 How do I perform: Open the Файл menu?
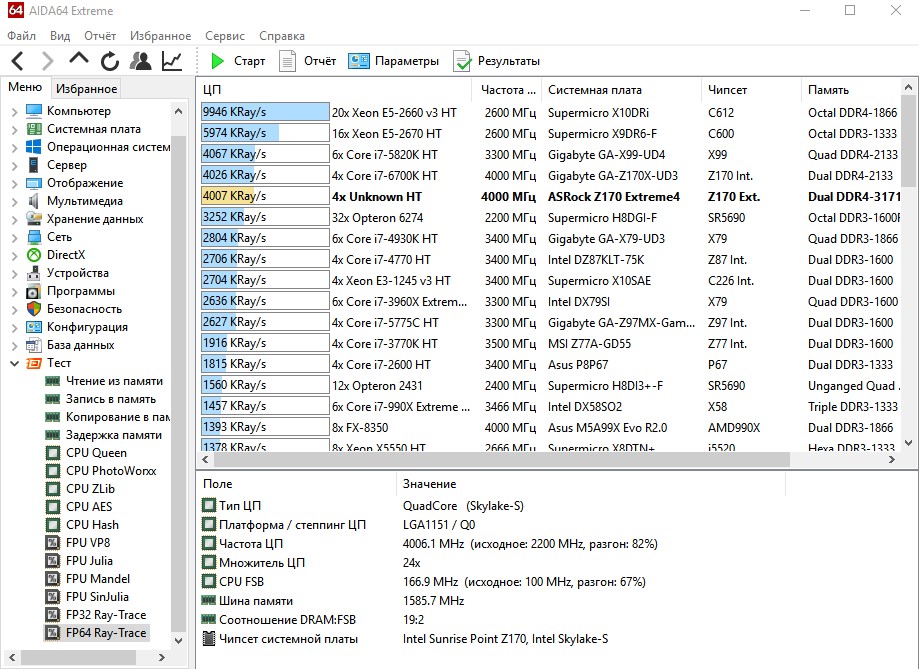[22, 36]
